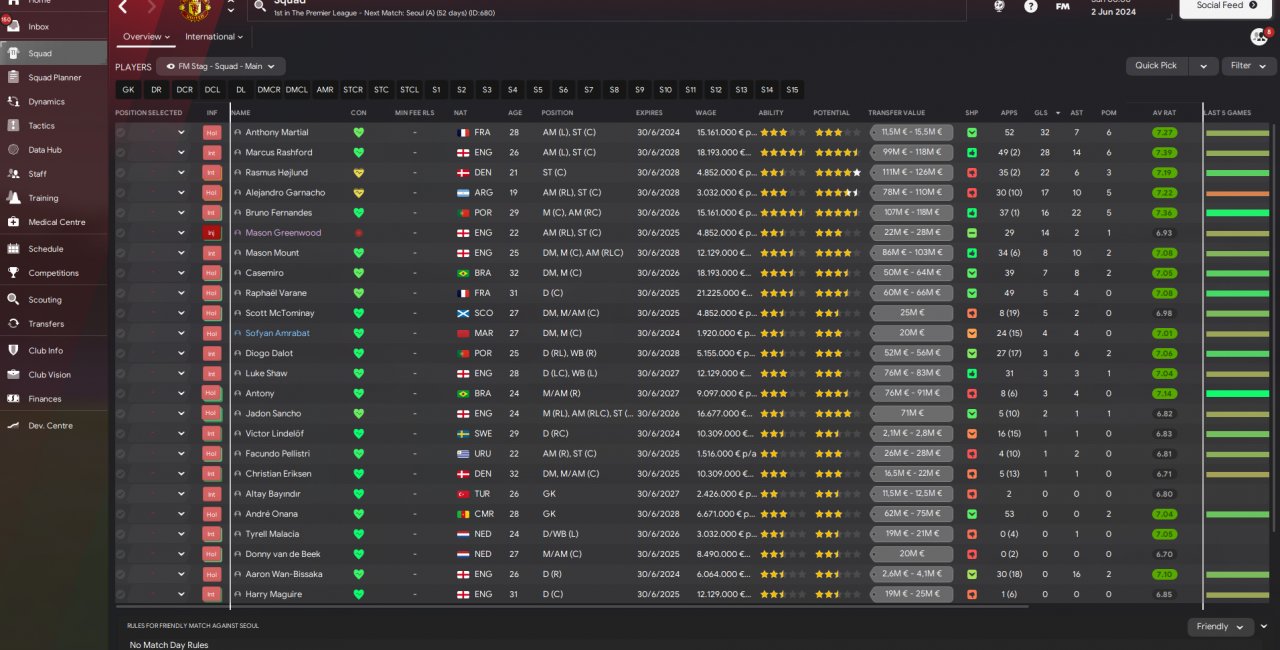Toggle selection circle for Raphaël Varane
This screenshot has width=1280, height=650.
[x=121, y=293]
